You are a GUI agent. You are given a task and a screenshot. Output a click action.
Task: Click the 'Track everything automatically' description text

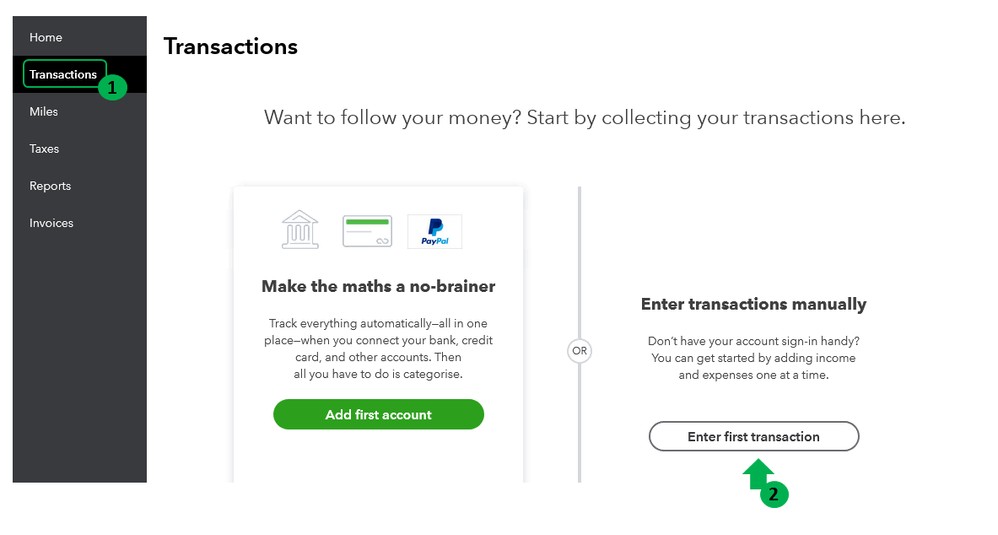pyautogui.click(x=378, y=349)
